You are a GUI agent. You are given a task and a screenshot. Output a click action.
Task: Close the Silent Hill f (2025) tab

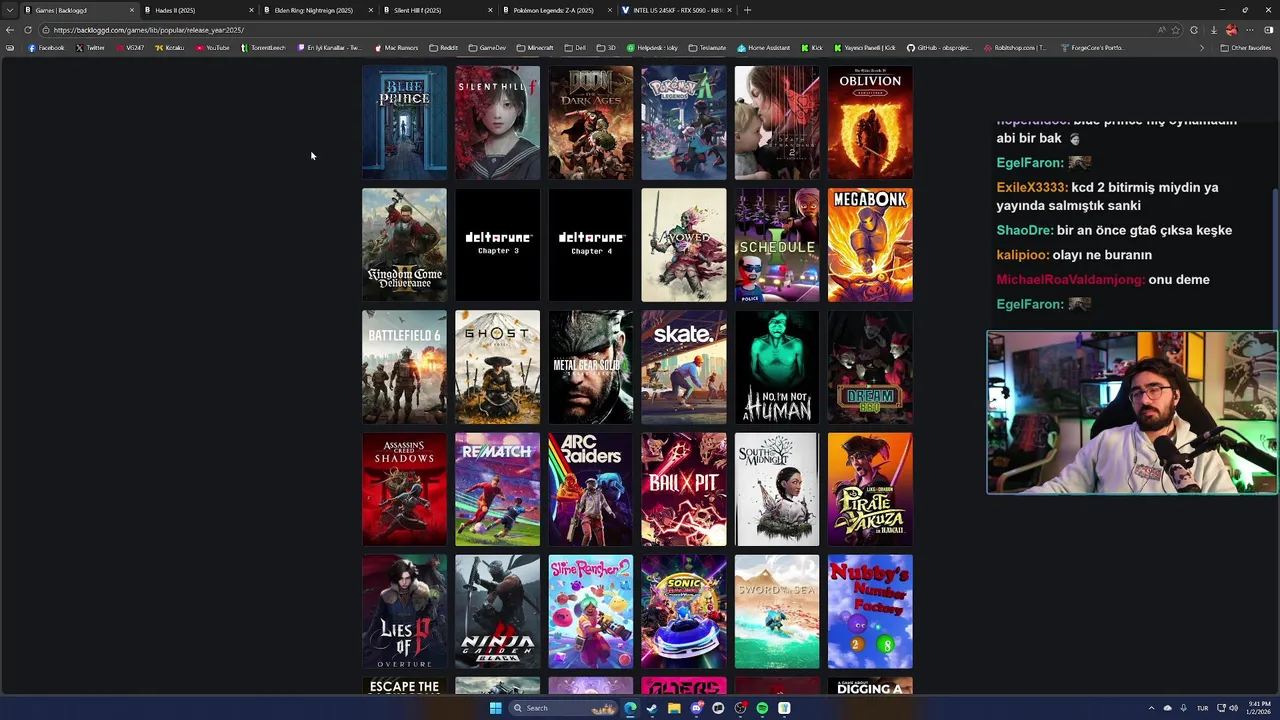[490, 10]
